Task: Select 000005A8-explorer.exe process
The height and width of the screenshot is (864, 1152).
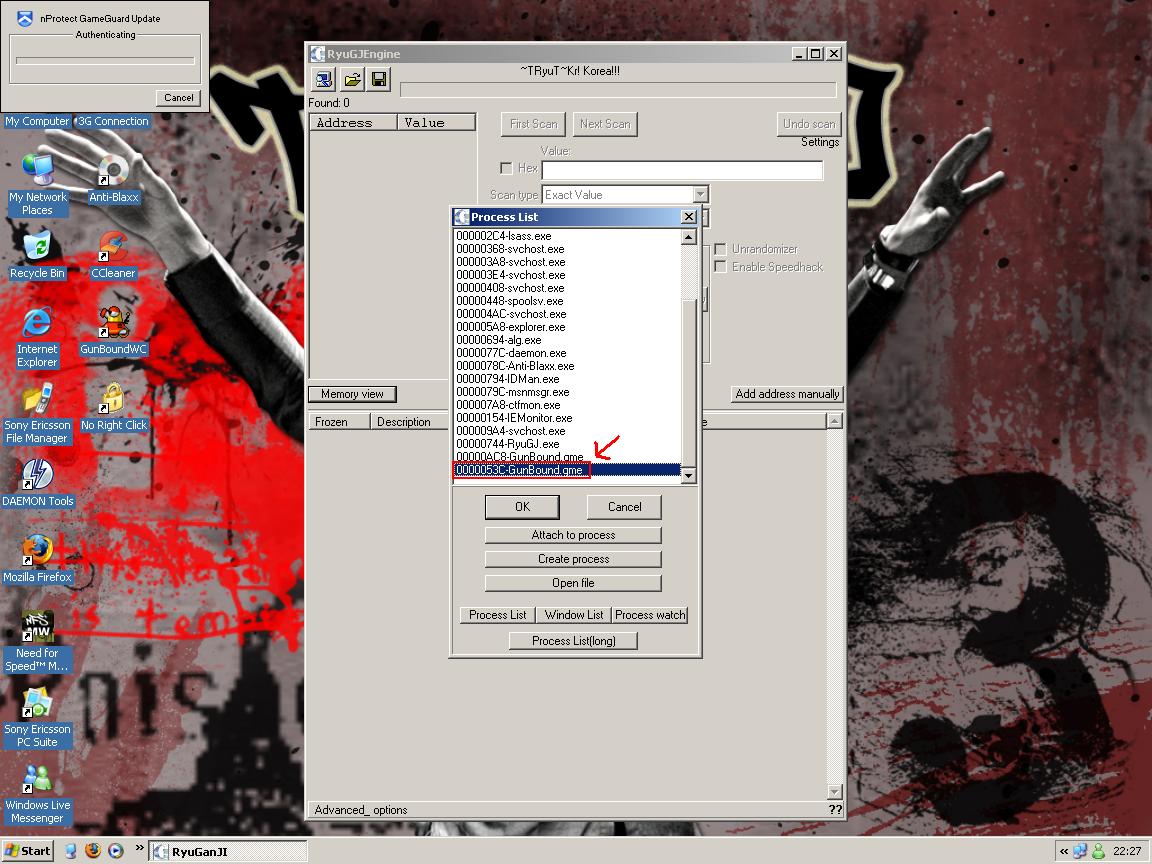Action: [566, 327]
